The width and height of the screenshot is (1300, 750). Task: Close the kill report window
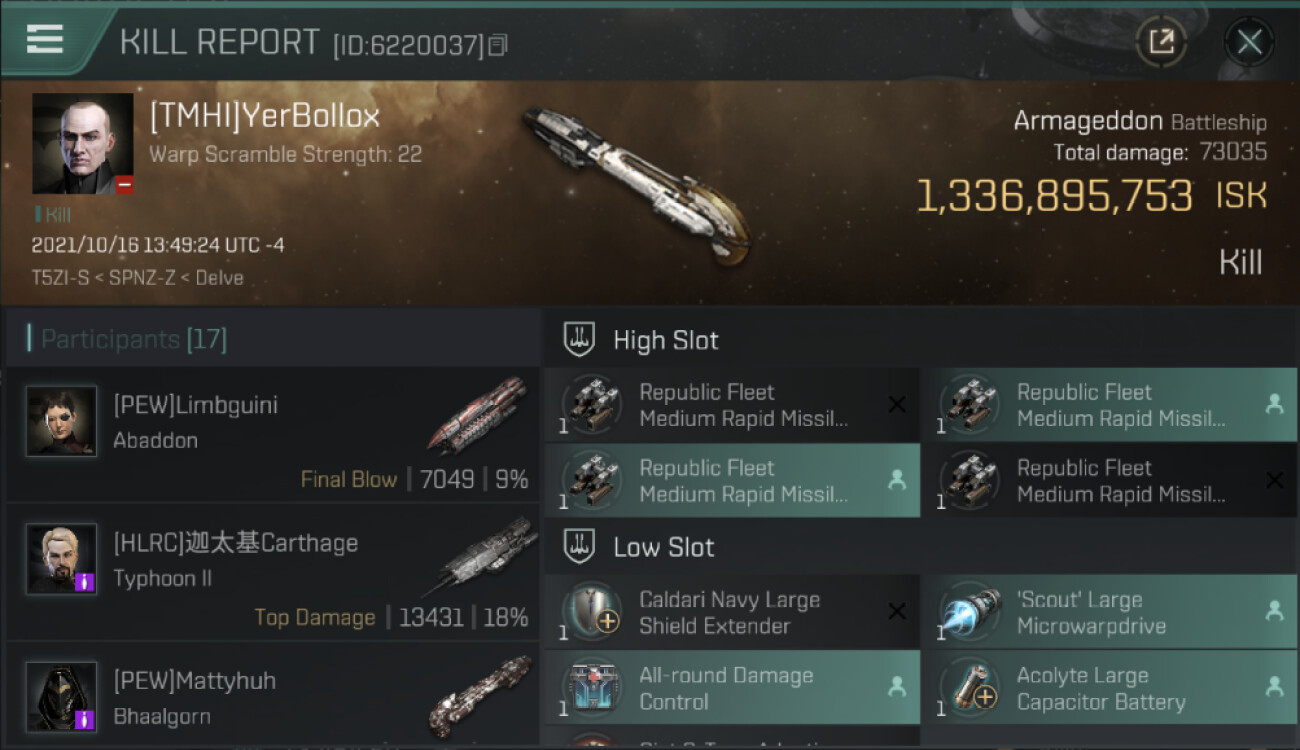[1249, 42]
